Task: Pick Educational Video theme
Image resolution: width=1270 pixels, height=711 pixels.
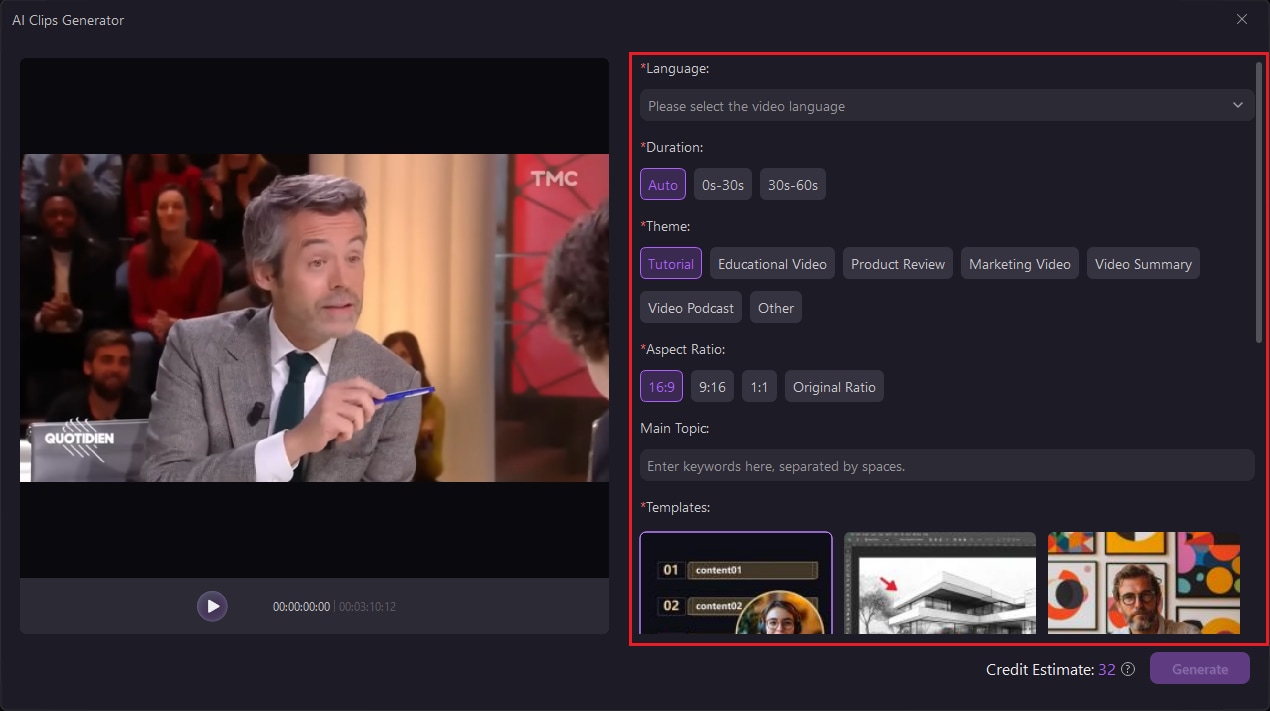Action: (x=772, y=263)
